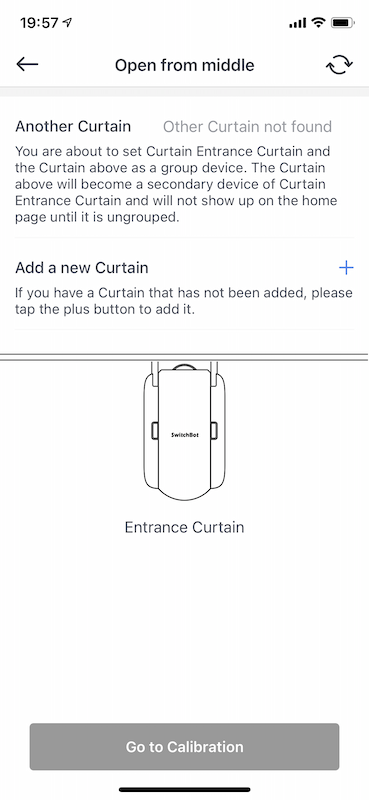Tap the cellular signal bars icon
Image resolution: width=369 pixels, height=800 pixels.
298,23
